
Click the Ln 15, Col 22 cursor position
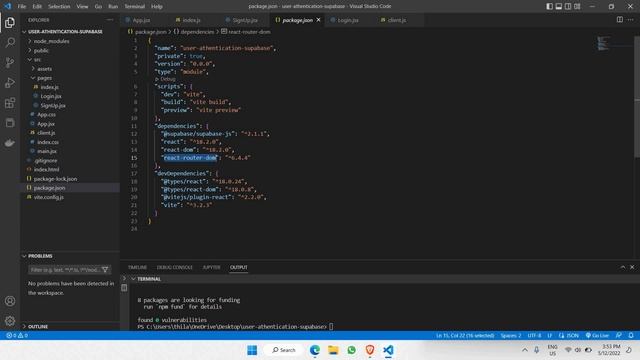click(x=465, y=335)
